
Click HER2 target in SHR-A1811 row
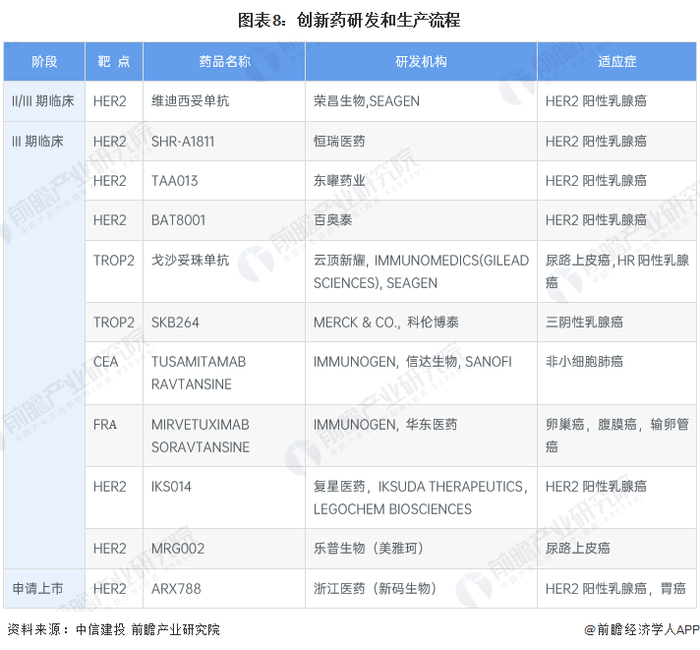tap(110, 142)
